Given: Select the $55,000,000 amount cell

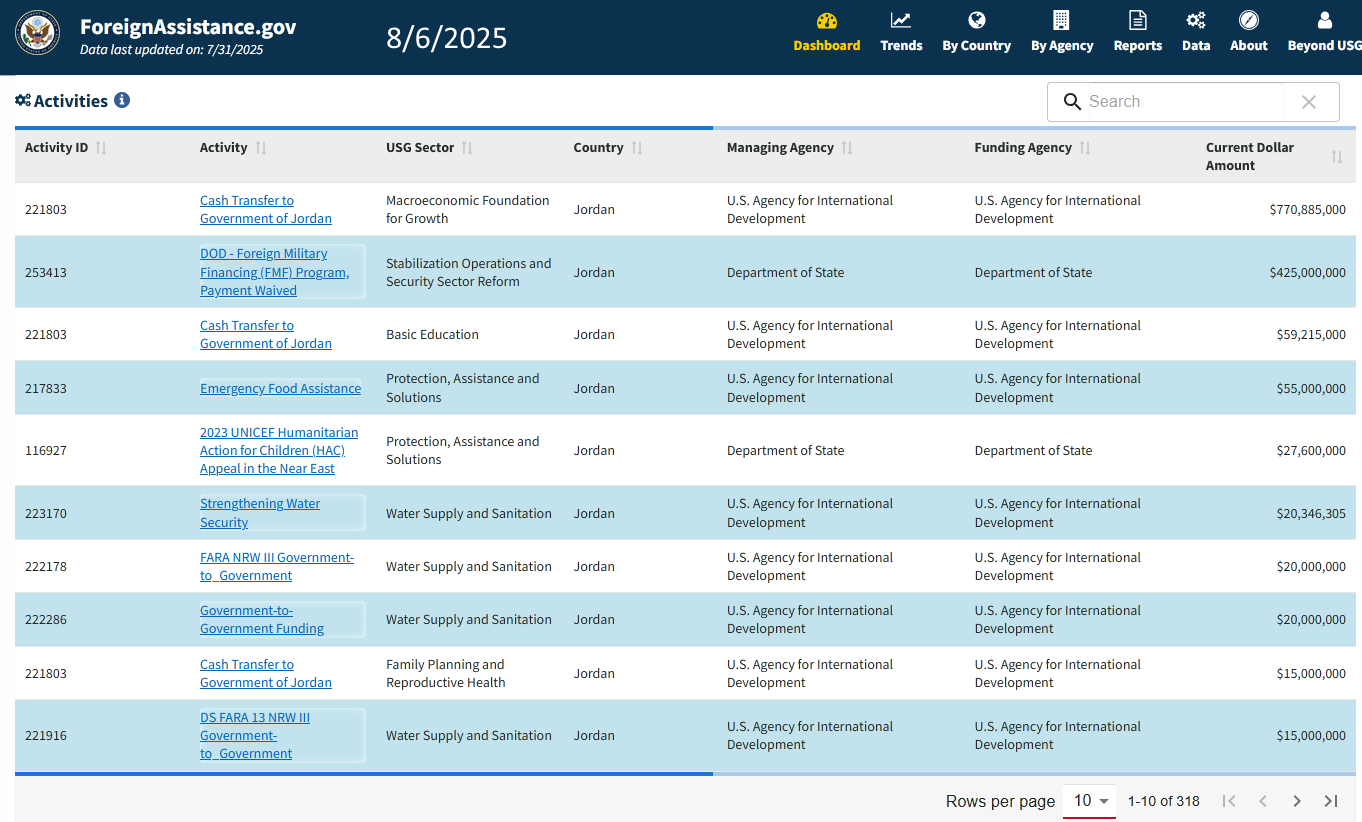Looking at the screenshot, I should coord(1311,389).
